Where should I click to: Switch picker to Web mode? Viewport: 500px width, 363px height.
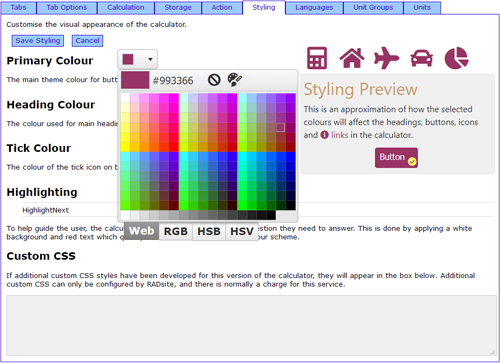click(142, 231)
